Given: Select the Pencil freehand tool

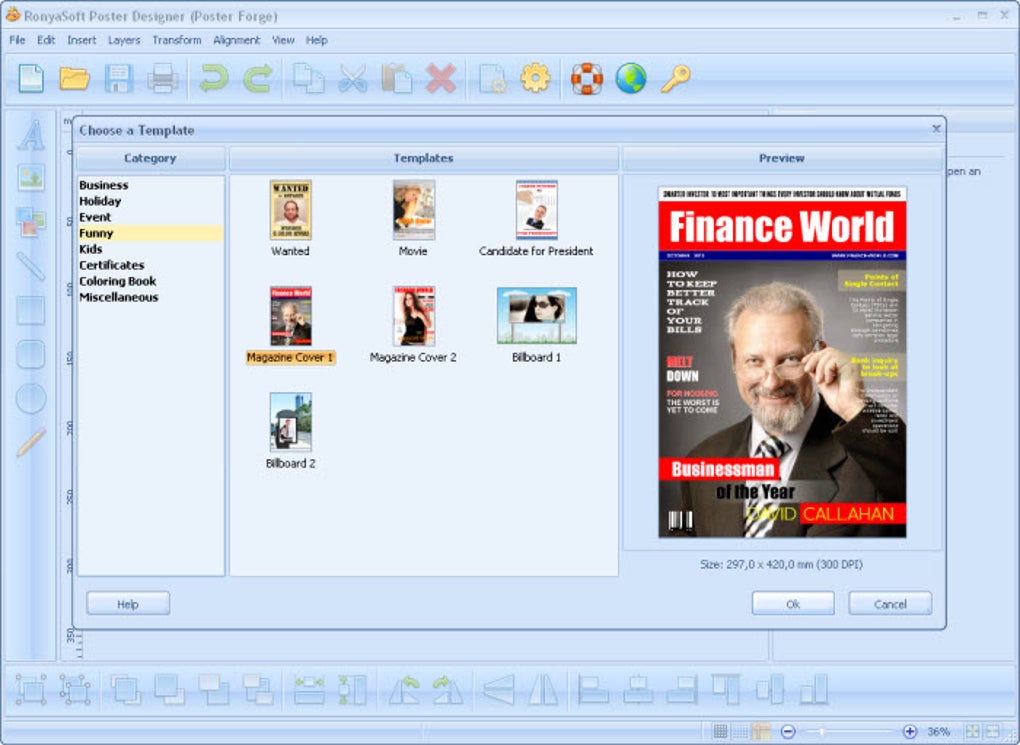Looking at the screenshot, I should pos(31,442).
